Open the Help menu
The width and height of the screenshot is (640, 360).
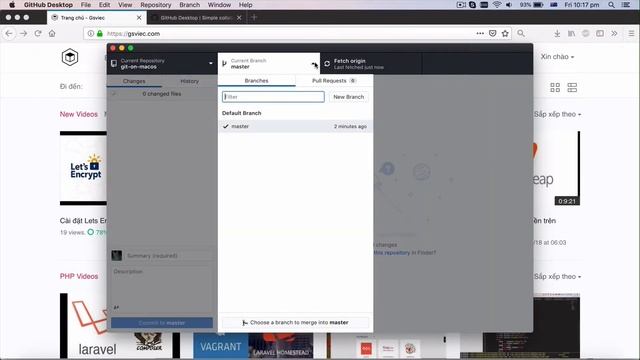point(245,5)
